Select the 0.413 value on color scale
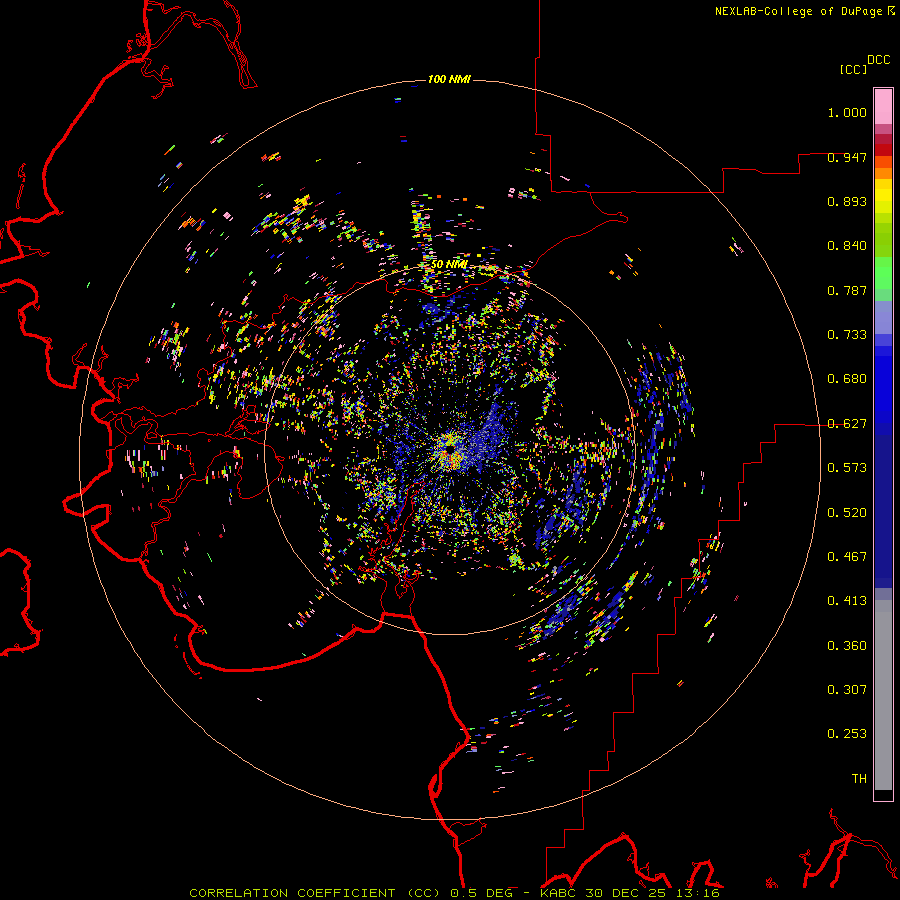 click(847, 601)
